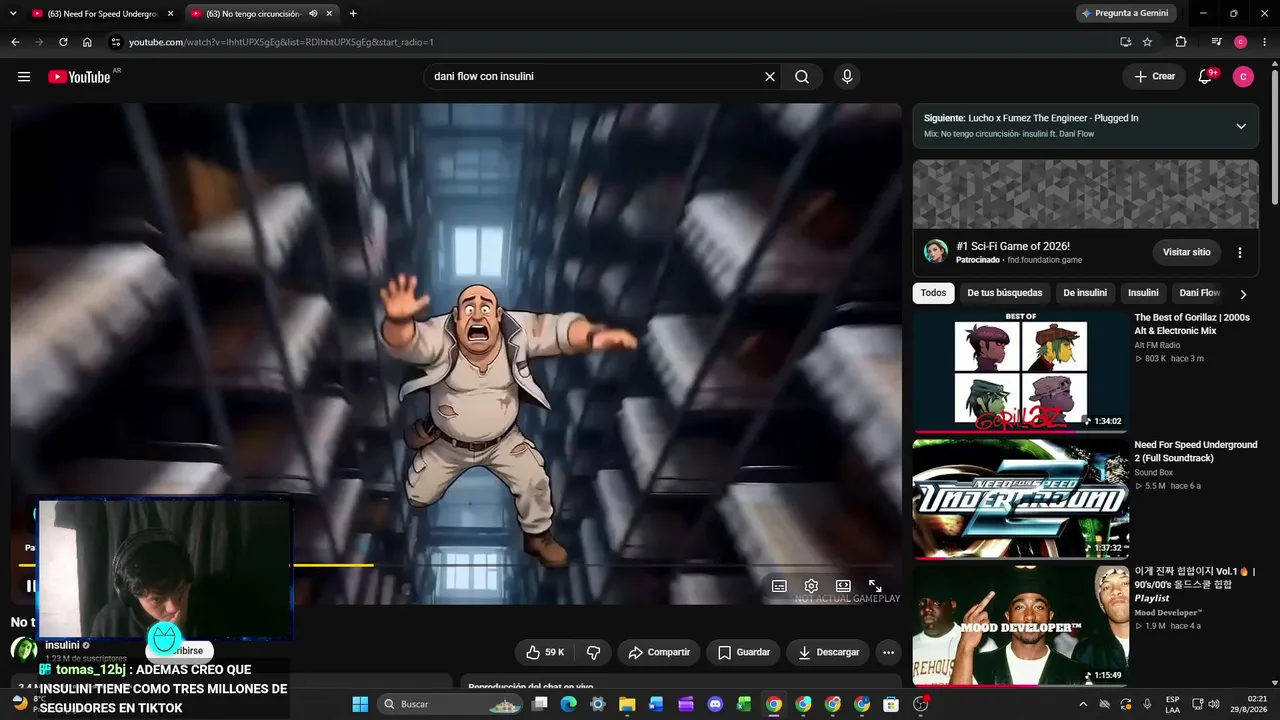1280x720 pixels.
Task: Open Best of Gorillaz video thumbnail
Action: [1021, 371]
